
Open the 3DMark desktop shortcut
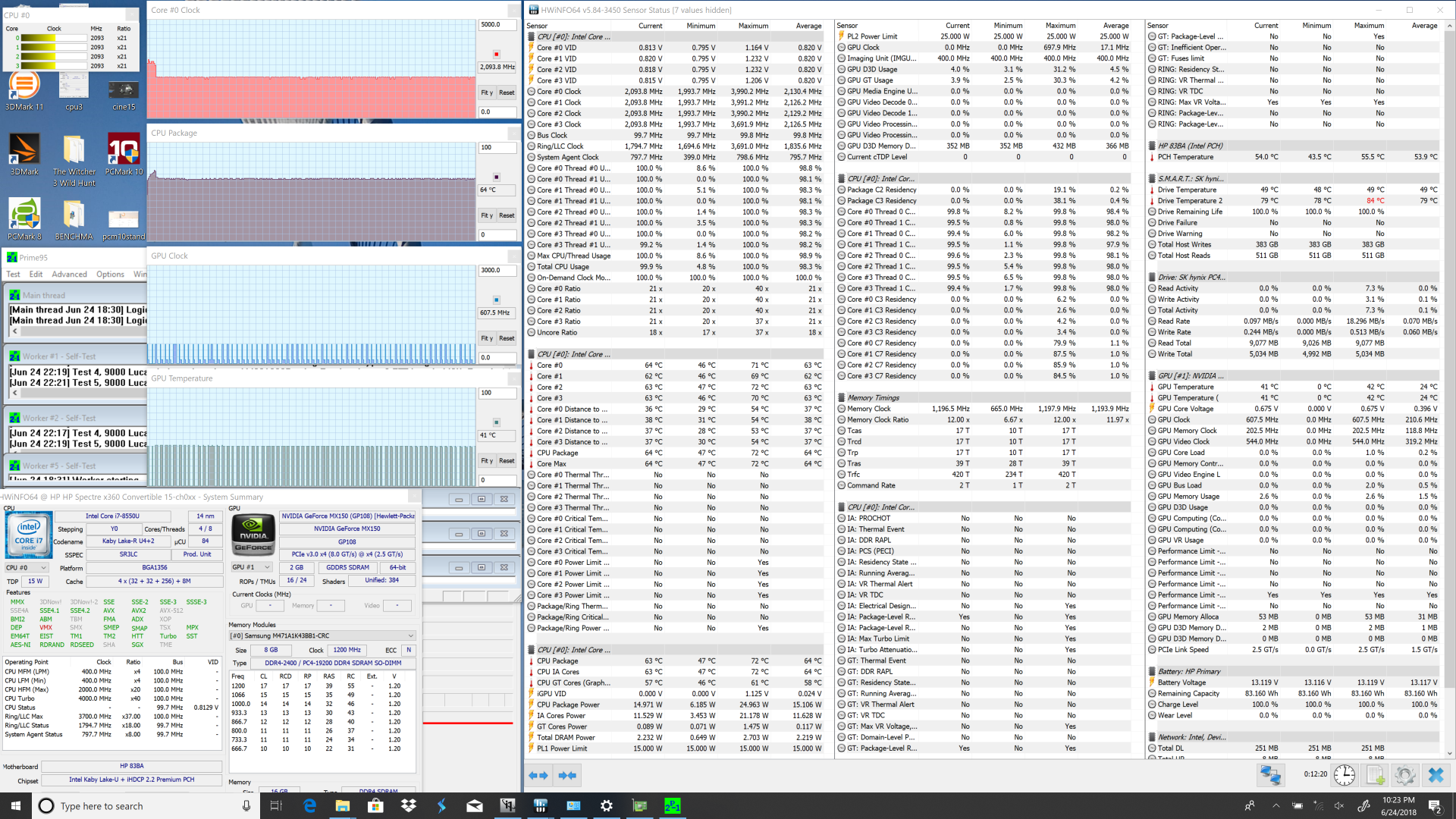click(24, 155)
